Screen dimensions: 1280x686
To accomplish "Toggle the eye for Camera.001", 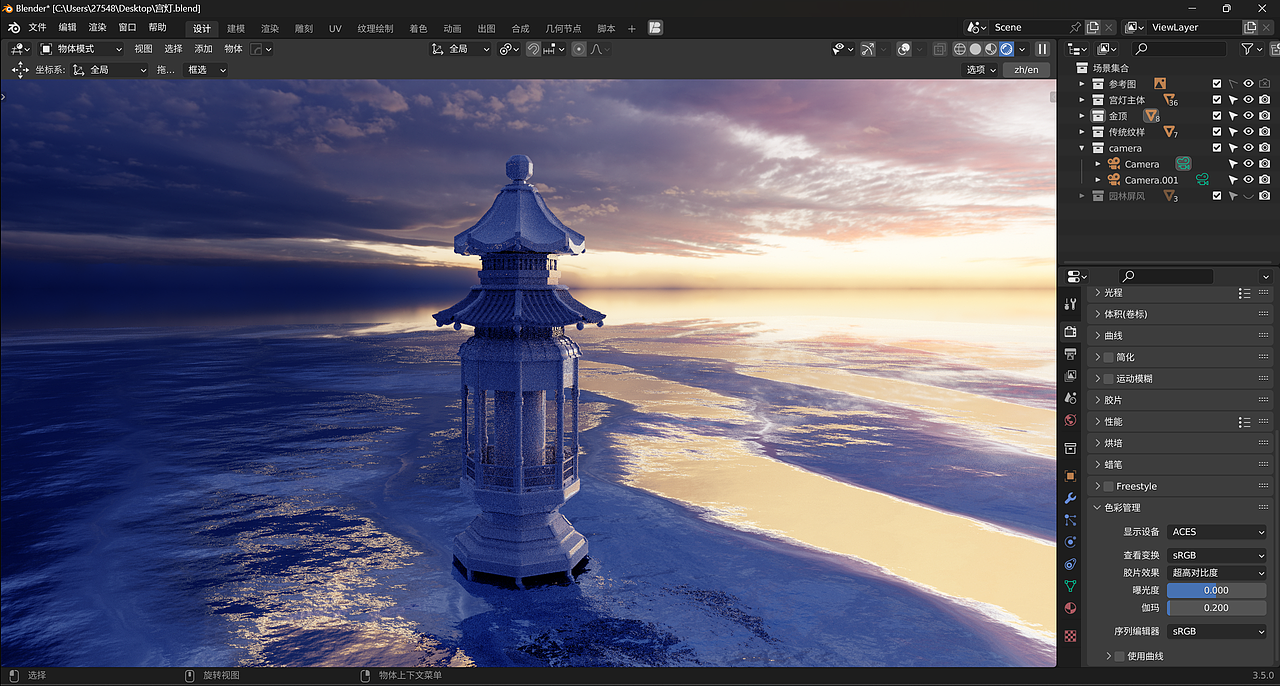I will coord(1248,180).
